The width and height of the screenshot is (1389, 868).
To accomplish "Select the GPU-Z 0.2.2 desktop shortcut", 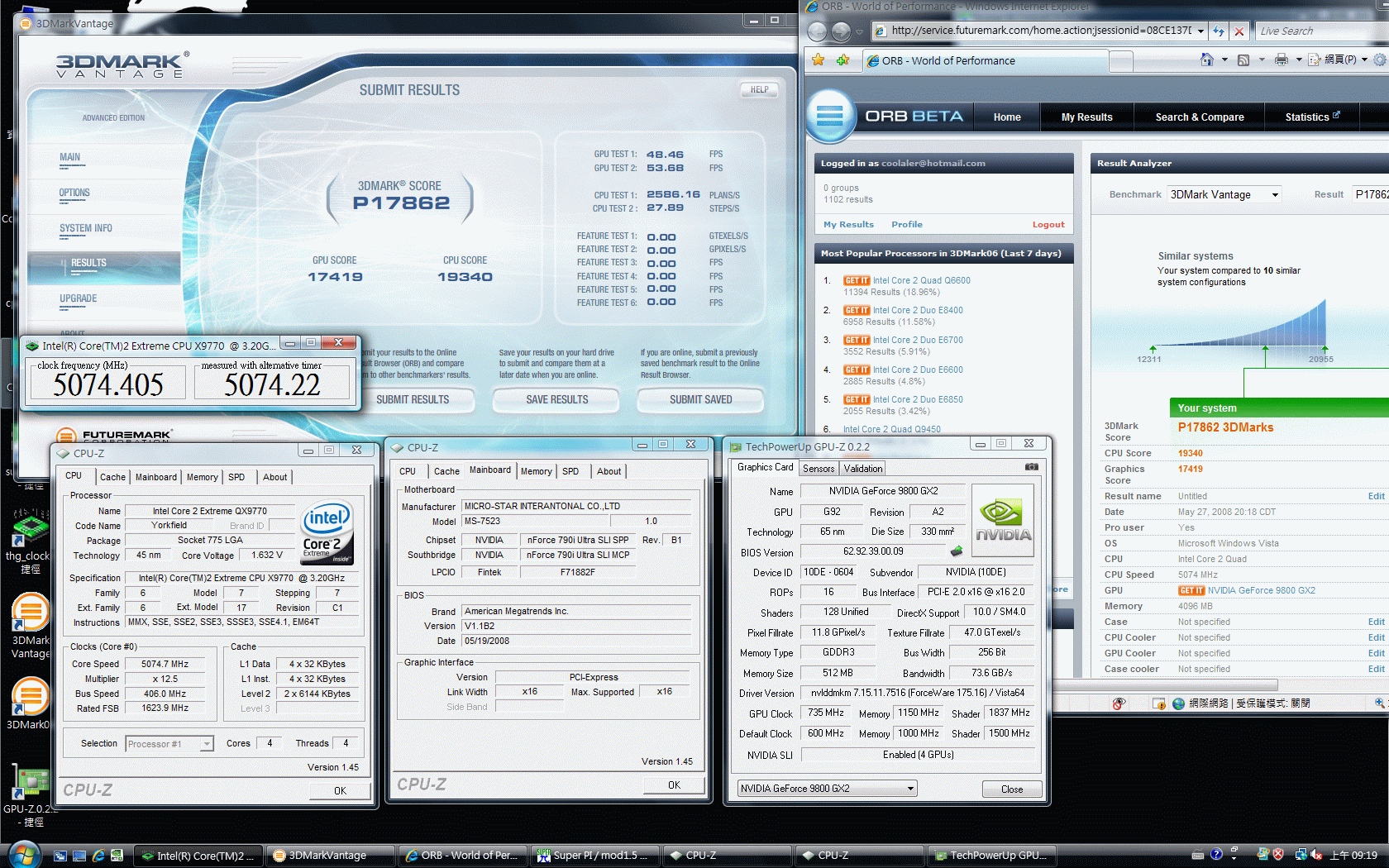I will click(31, 794).
